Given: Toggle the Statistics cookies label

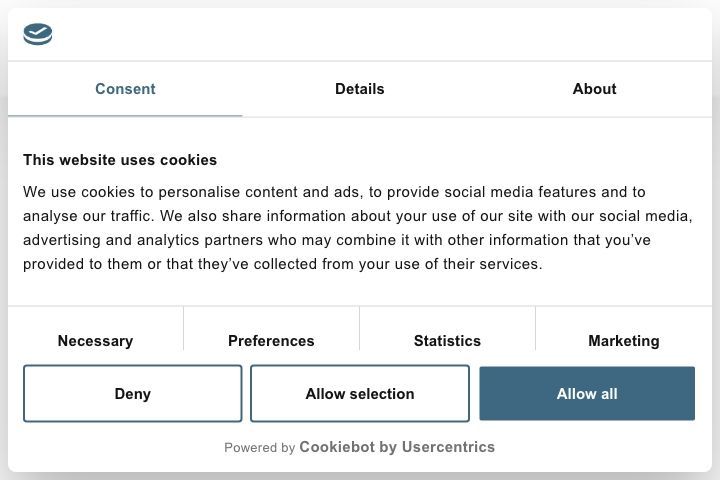Looking at the screenshot, I should point(447,341).
